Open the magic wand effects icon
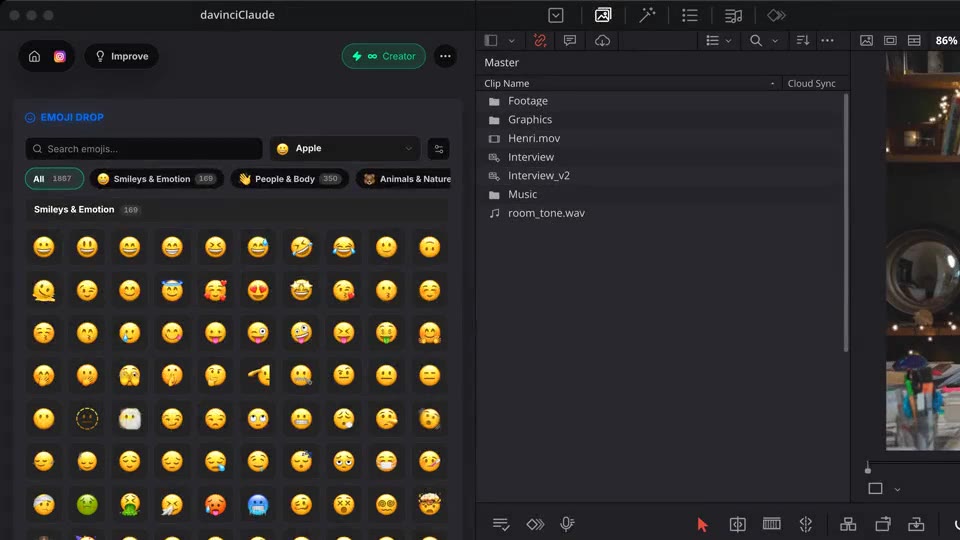The height and width of the screenshot is (540, 960). [x=647, y=15]
